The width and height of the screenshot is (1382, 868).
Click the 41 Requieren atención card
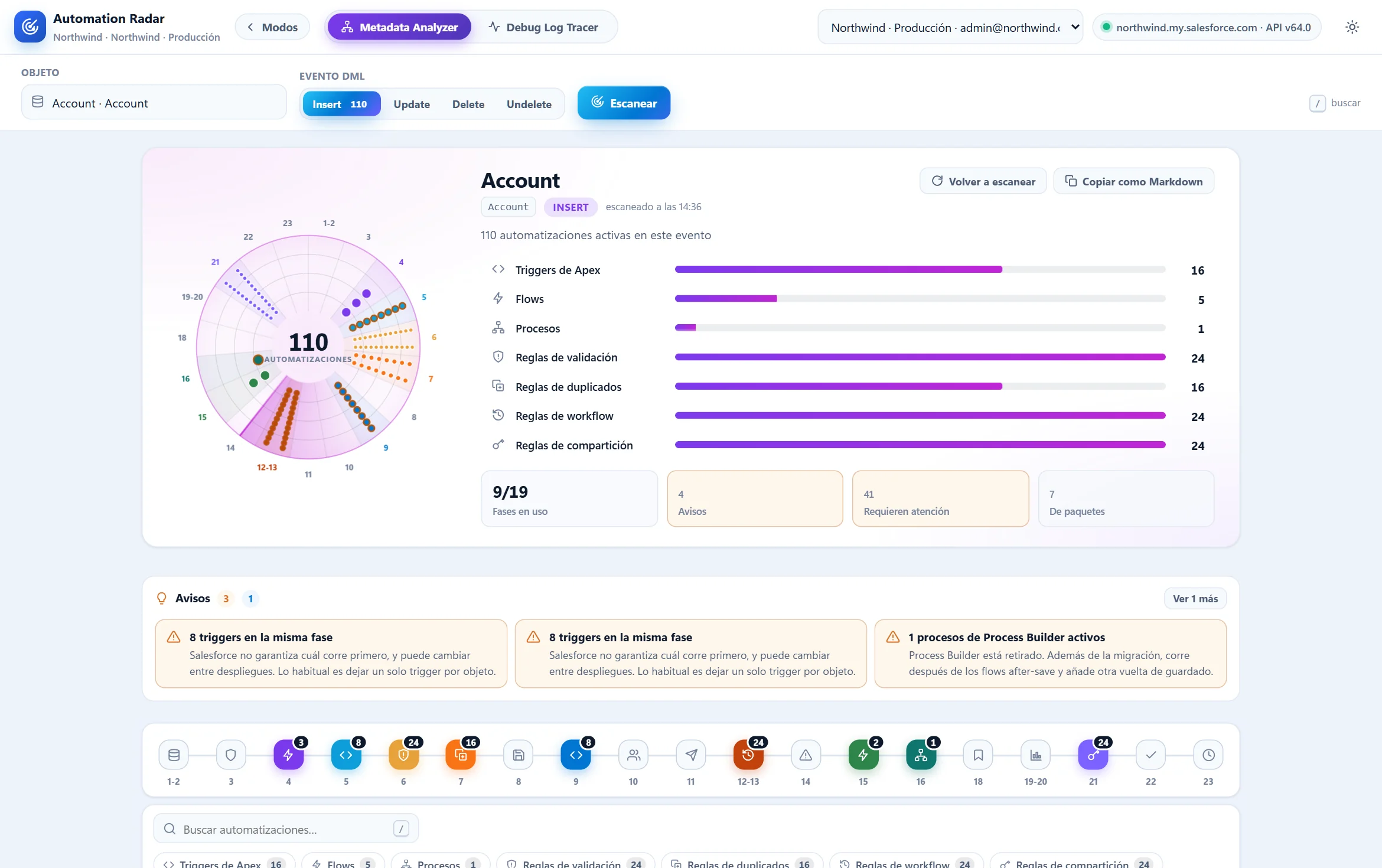pos(940,498)
